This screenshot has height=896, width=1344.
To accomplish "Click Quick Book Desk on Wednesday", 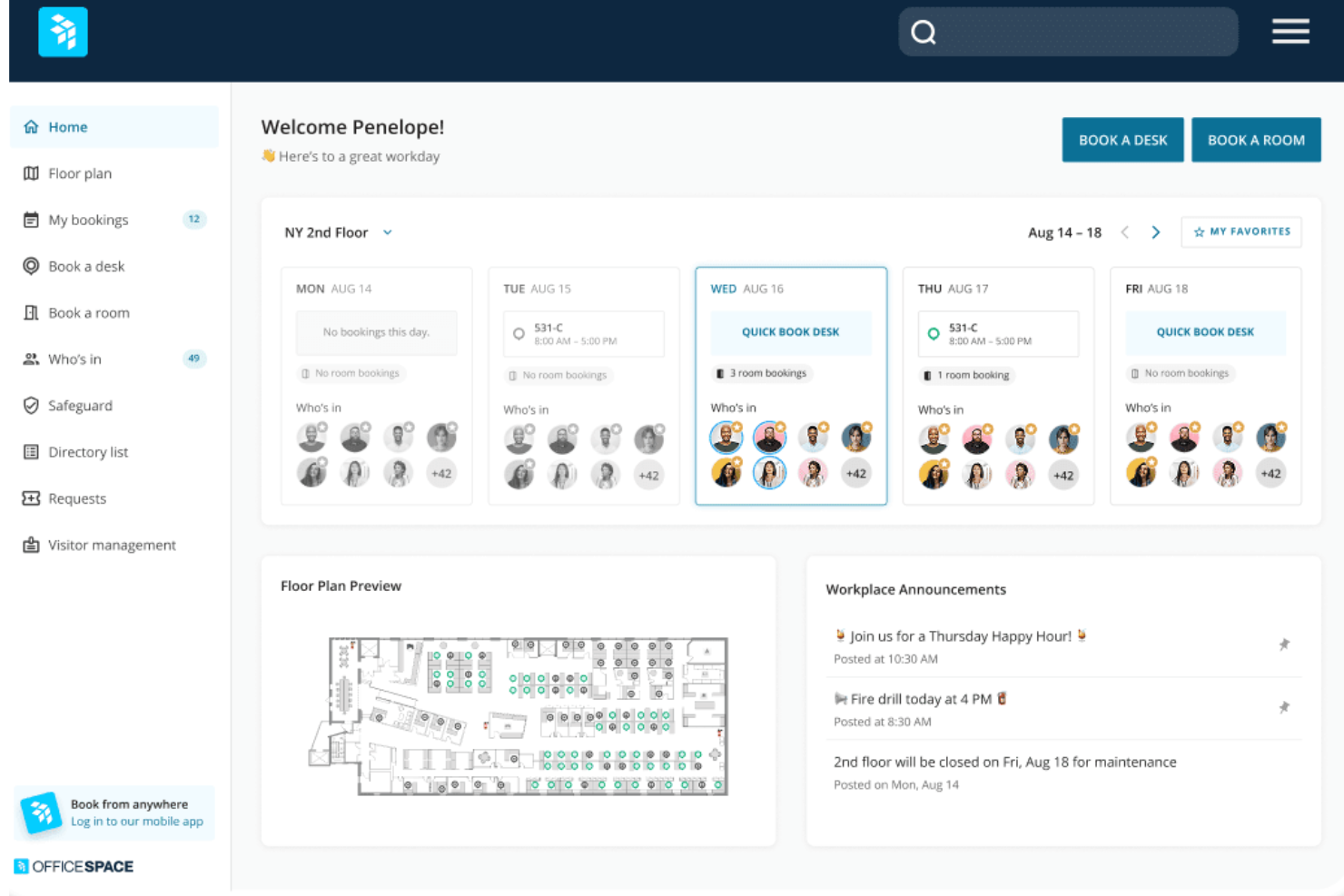I will point(790,332).
